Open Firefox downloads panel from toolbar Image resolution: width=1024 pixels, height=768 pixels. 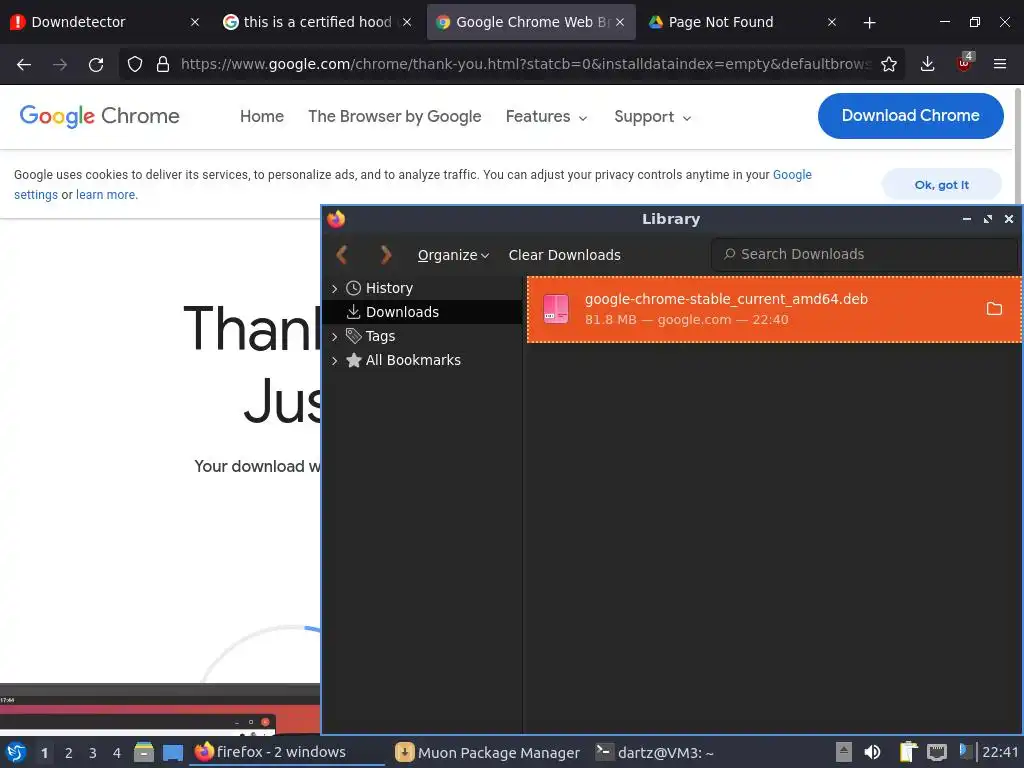click(x=927, y=64)
